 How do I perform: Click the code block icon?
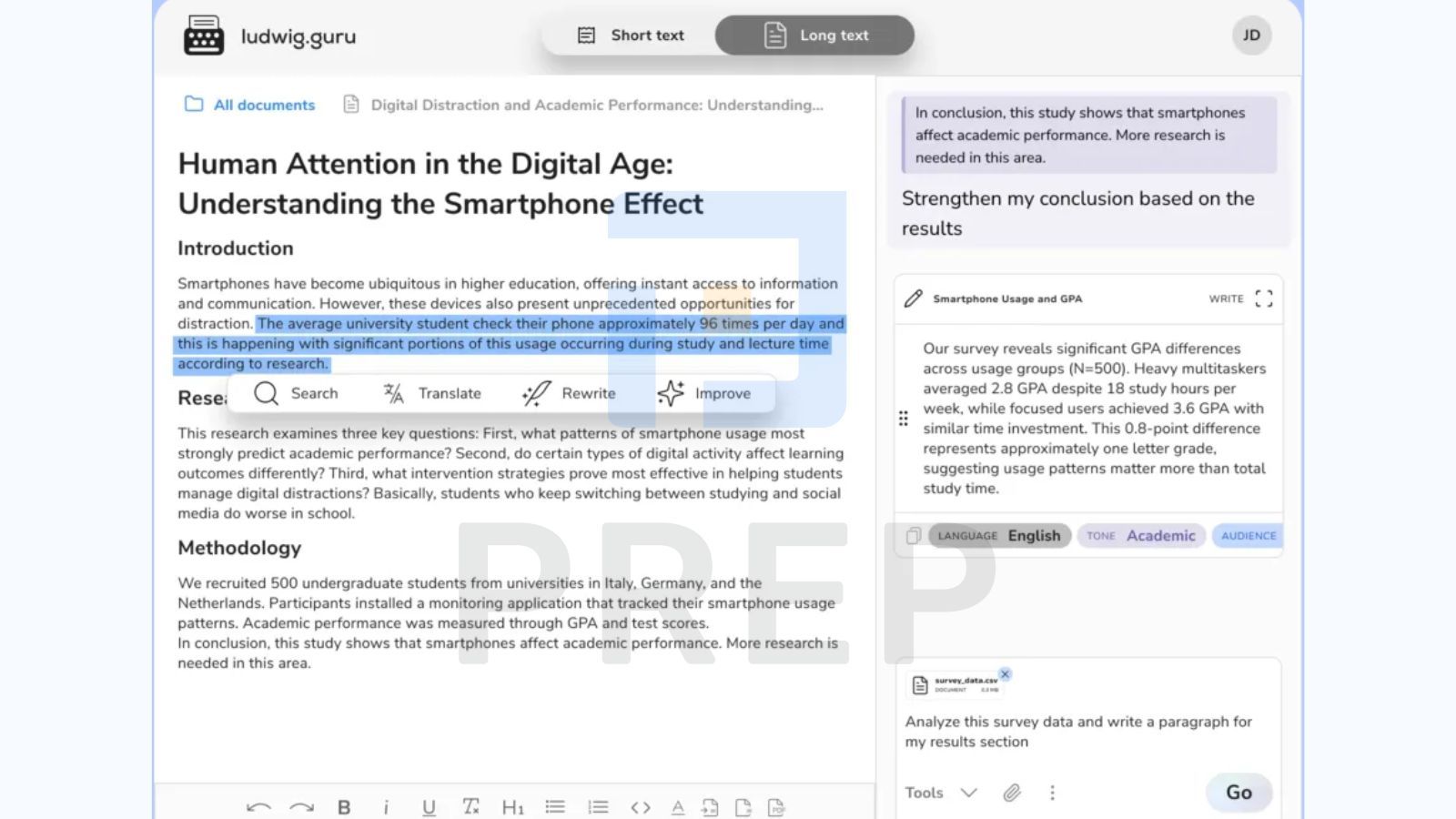pyautogui.click(x=641, y=807)
